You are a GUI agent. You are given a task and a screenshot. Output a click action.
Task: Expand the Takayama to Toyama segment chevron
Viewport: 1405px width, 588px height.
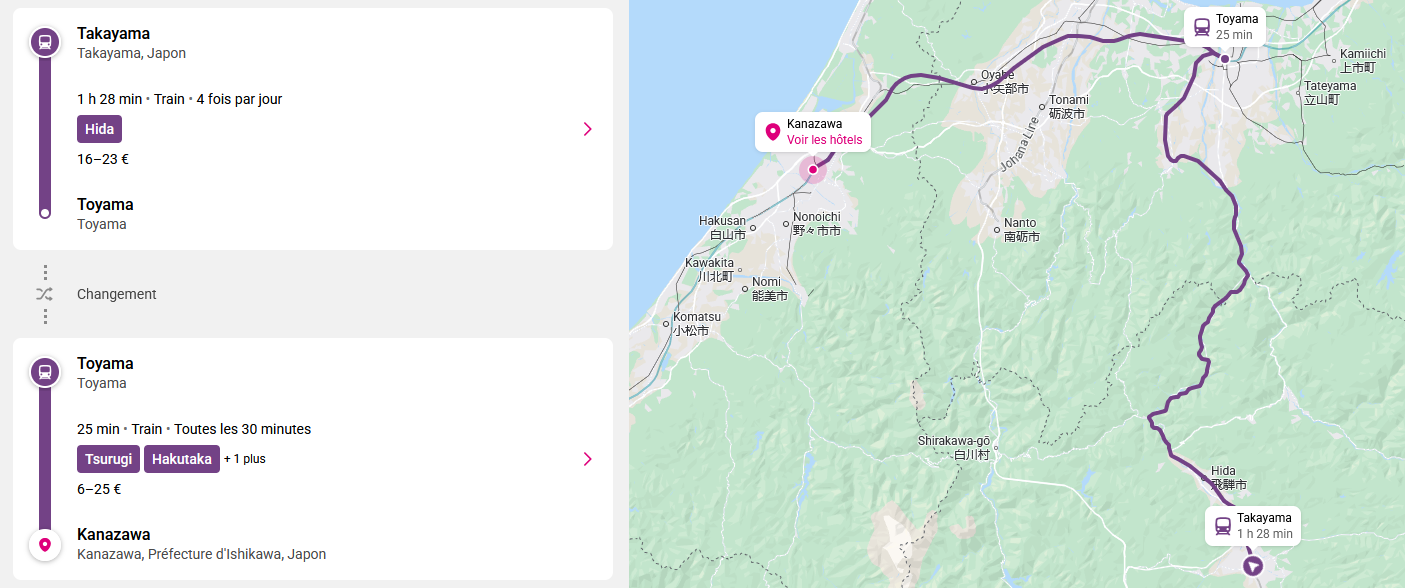tap(587, 129)
